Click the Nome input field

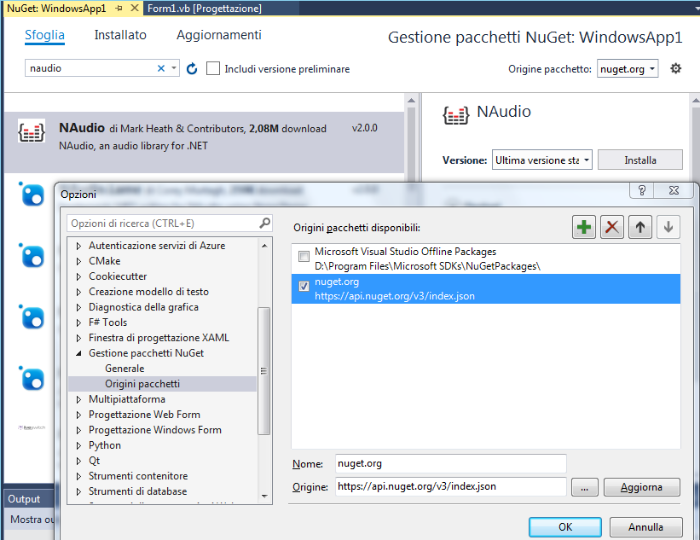click(x=451, y=464)
